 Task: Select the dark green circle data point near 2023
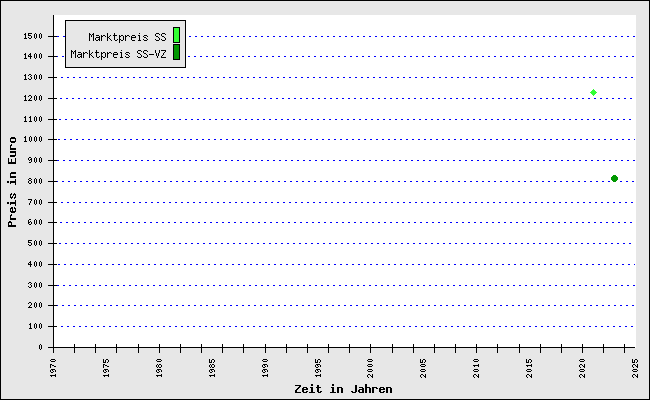click(614, 178)
